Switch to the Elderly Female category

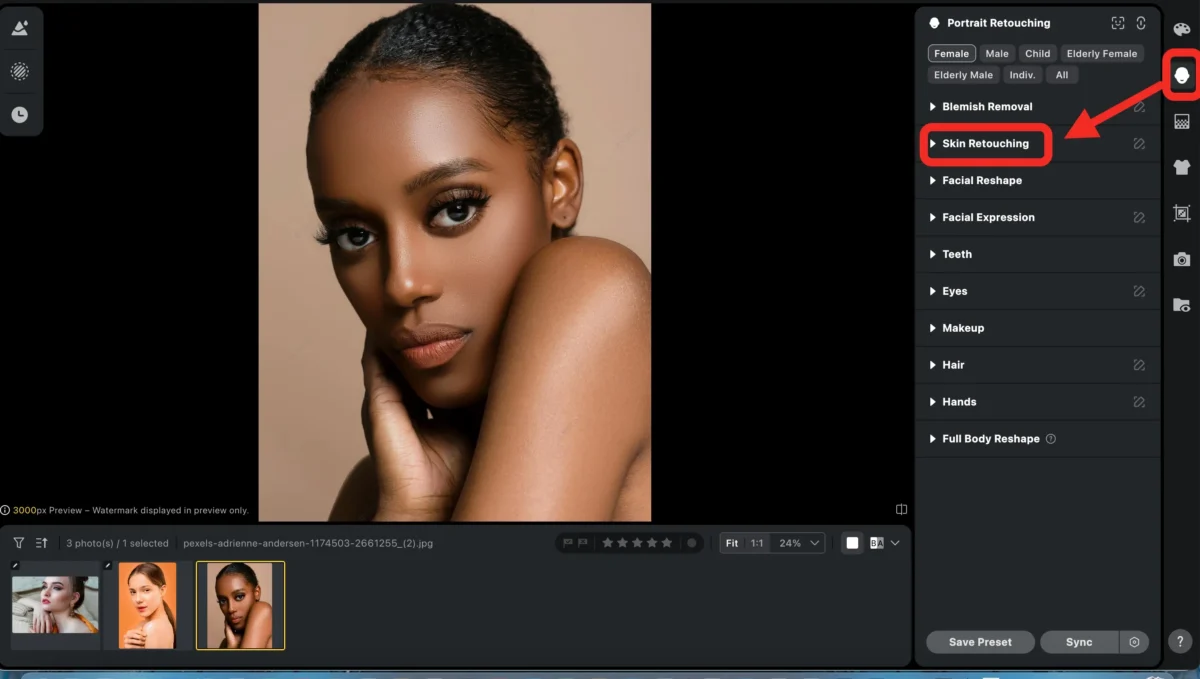coord(1102,53)
